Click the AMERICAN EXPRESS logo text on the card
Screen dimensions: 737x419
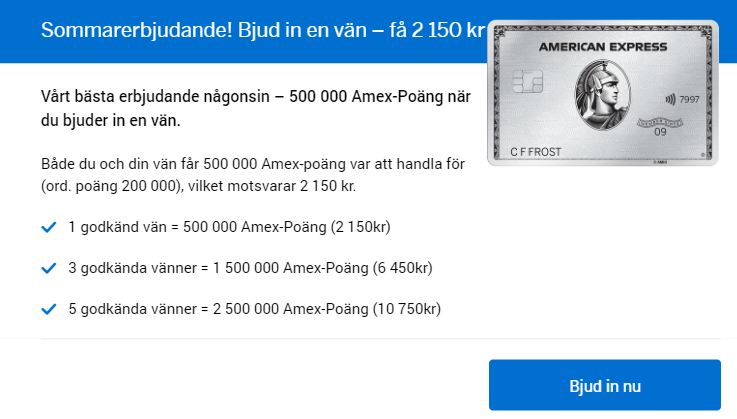(x=602, y=47)
